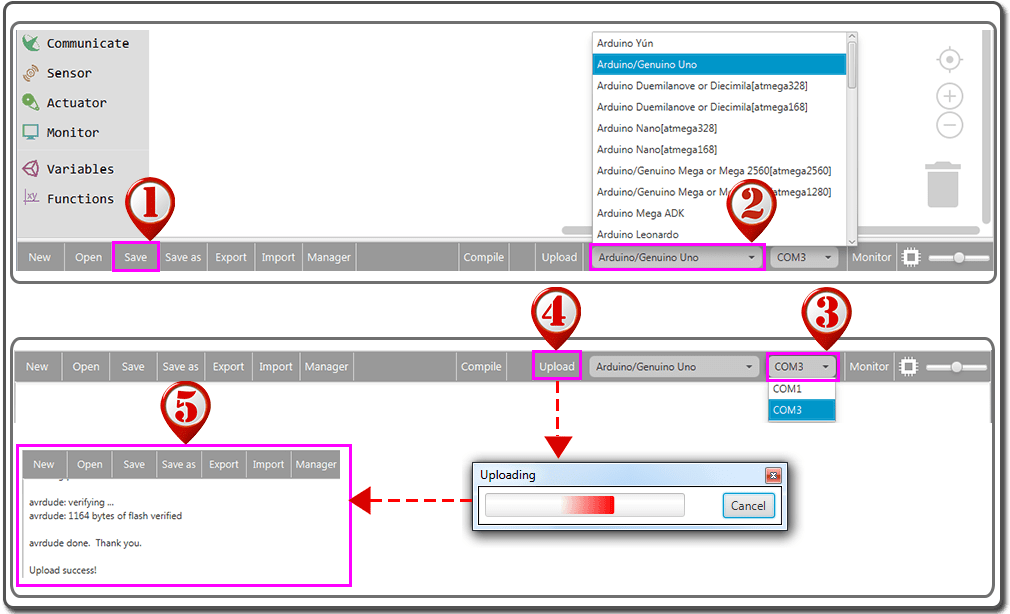Collapse board dropdown below the open board list
Screen dimensions: 1010x614
[677, 257]
